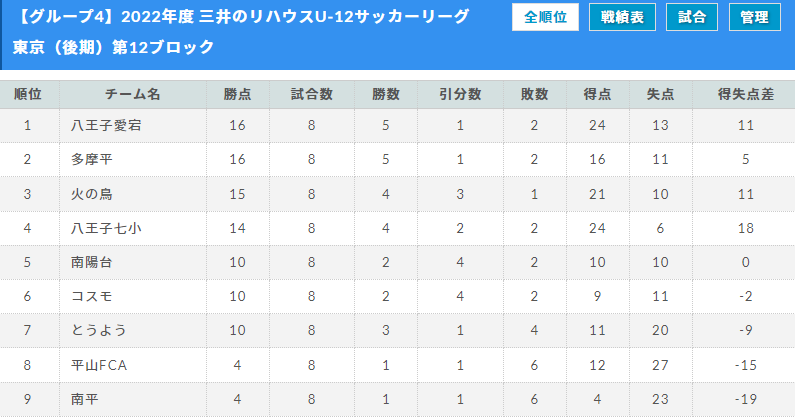
Task: Click the 勝数 column header
Action: [386, 95]
